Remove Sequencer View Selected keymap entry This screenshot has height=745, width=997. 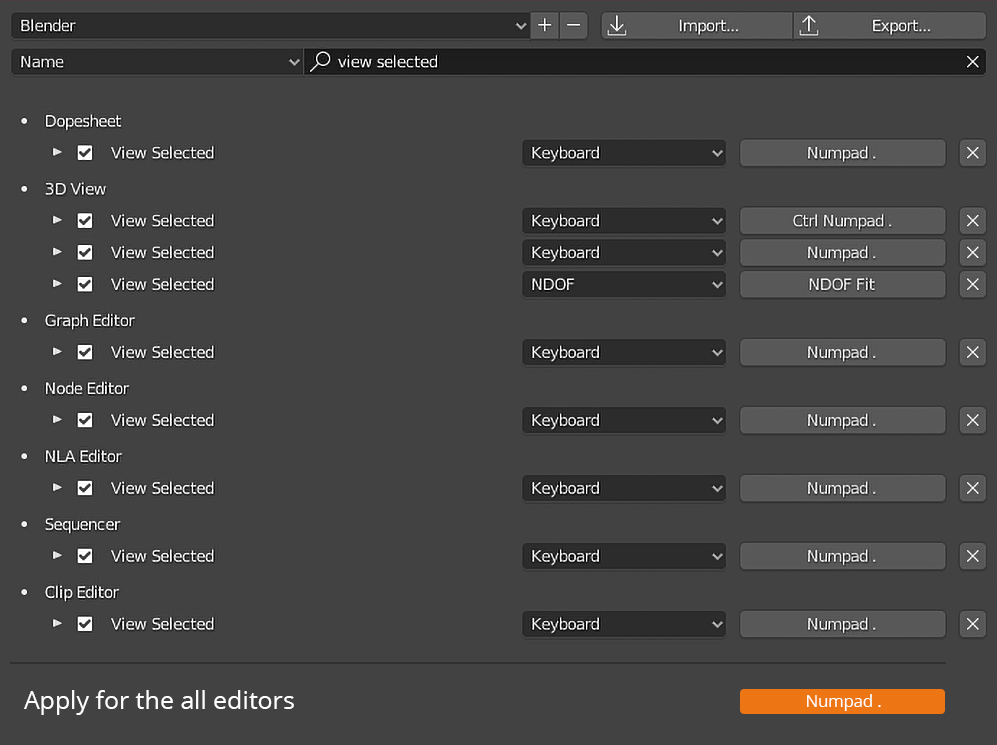pos(972,556)
